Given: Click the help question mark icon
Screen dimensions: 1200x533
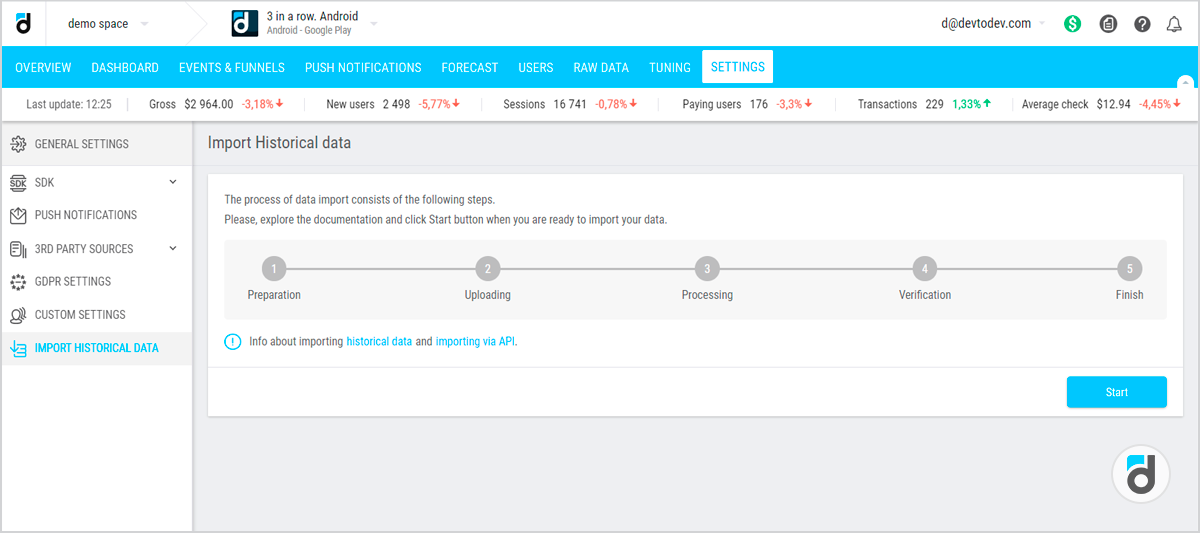Looking at the screenshot, I should (x=1142, y=24).
